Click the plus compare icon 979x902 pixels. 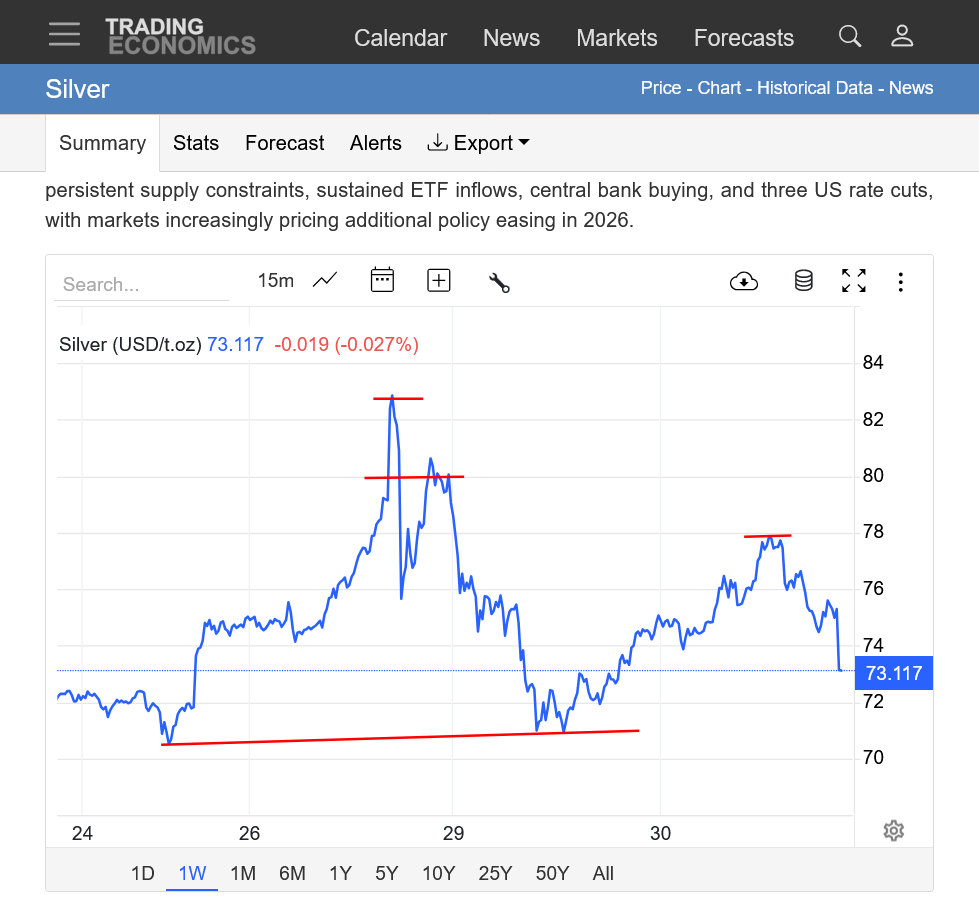439,280
